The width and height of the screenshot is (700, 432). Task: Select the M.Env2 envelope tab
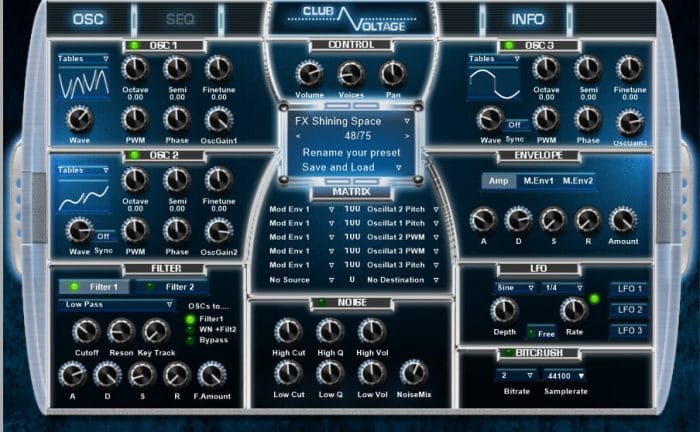click(x=577, y=181)
